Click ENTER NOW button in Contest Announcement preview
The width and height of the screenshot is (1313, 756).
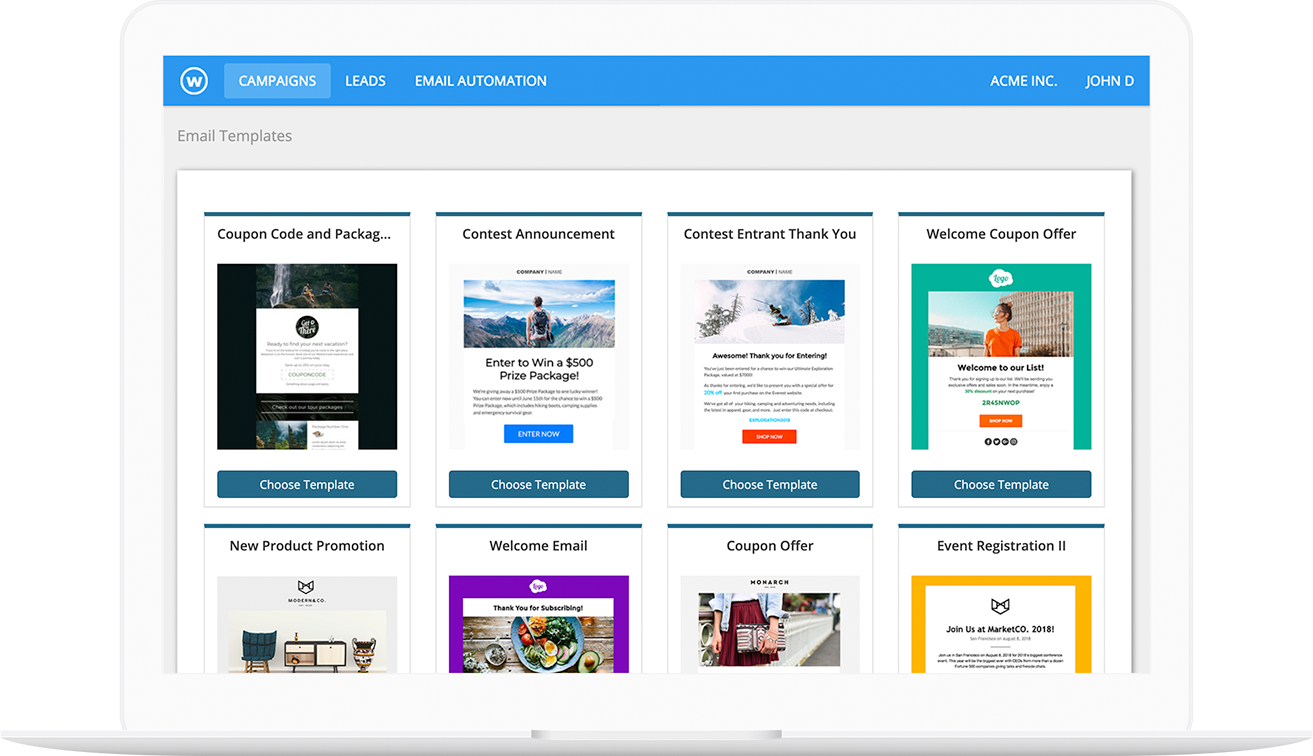pos(538,434)
